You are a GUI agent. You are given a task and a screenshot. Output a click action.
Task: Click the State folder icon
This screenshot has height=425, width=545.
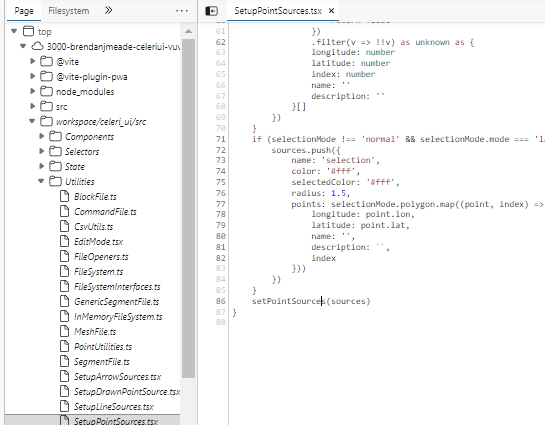click(55, 166)
